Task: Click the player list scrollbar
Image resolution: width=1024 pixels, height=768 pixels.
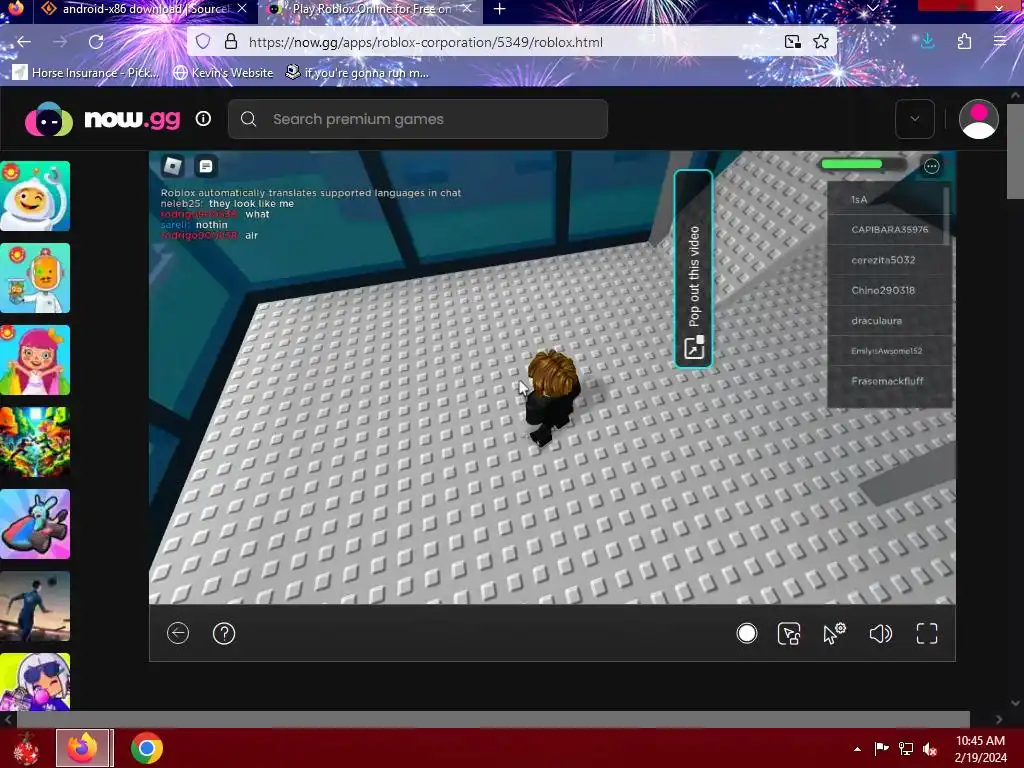Action: 947,216
